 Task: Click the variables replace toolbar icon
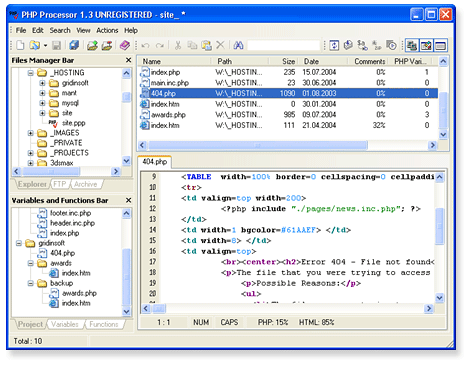363,45
